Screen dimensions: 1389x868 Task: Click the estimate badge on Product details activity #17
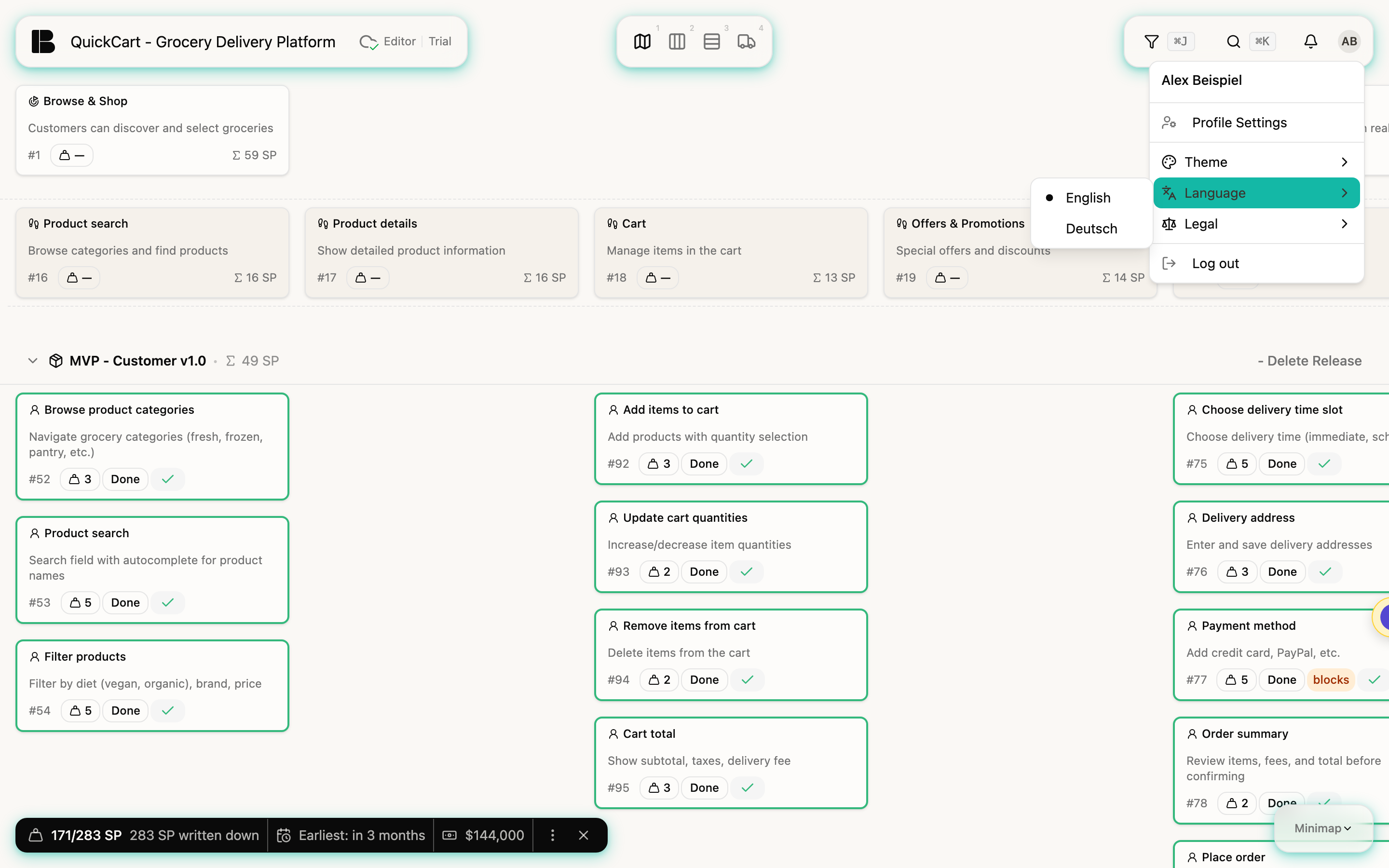(x=368, y=277)
